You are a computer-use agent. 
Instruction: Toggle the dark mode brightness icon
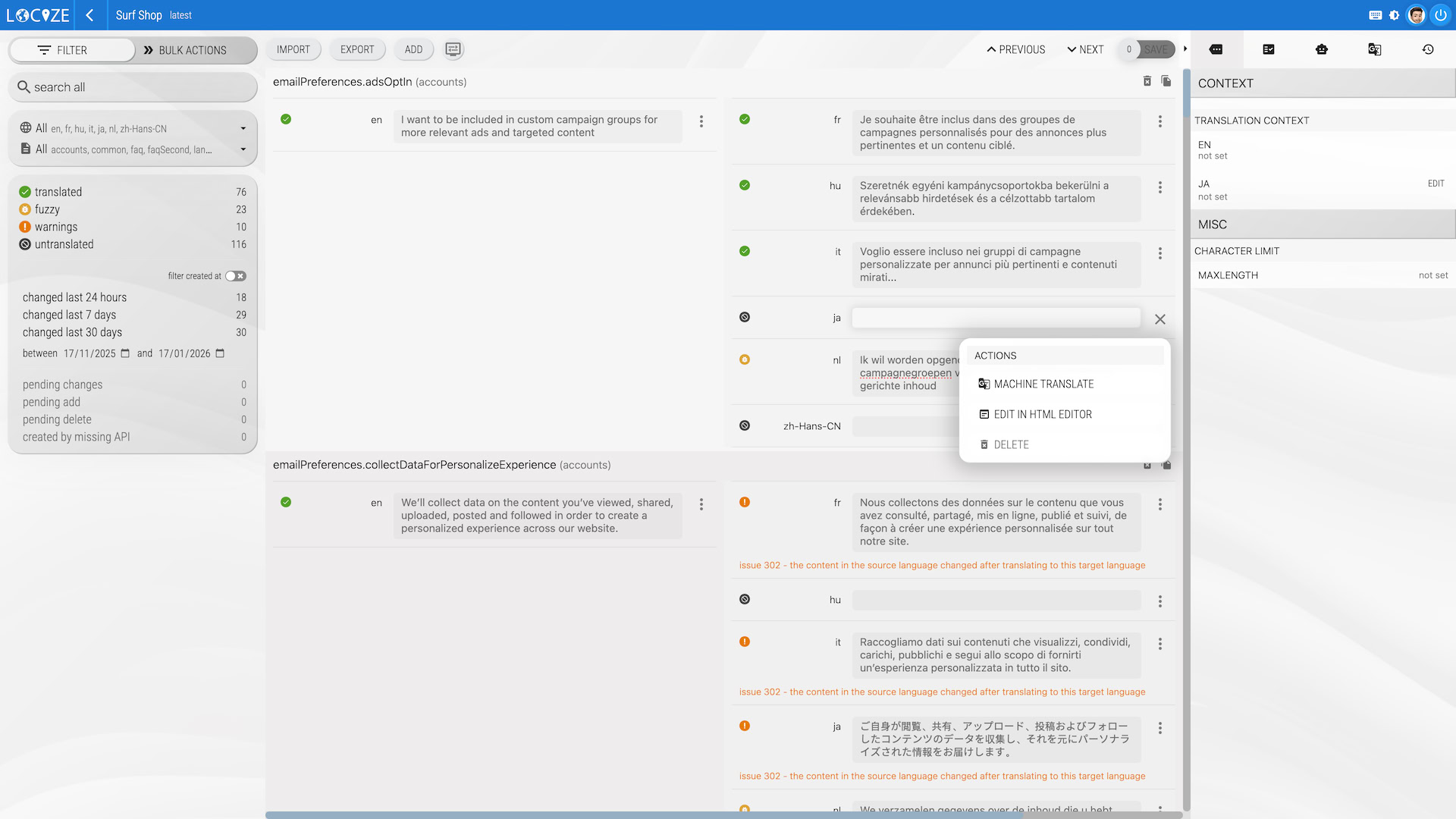pos(1395,15)
